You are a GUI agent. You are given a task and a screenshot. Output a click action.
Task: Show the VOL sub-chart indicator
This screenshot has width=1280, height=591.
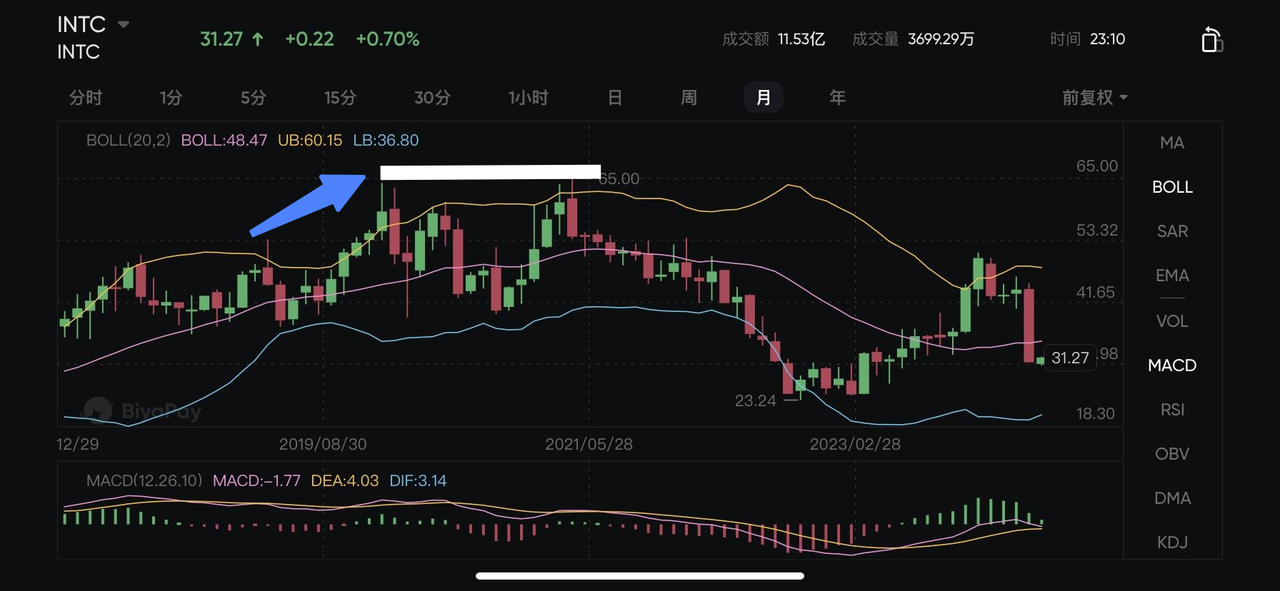click(1172, 321)
